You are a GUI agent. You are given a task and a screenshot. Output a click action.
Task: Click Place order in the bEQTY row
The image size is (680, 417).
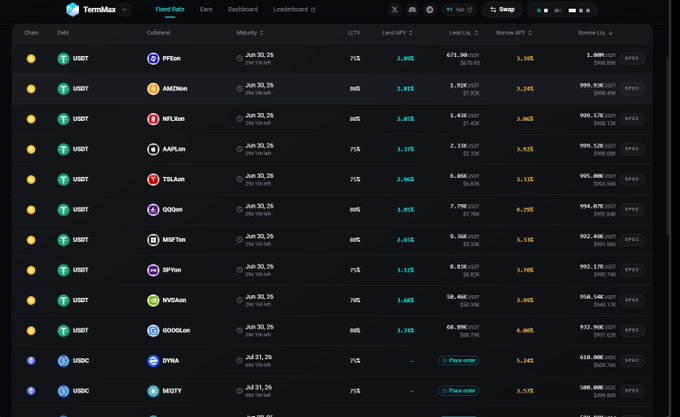[x=458, y=391]
